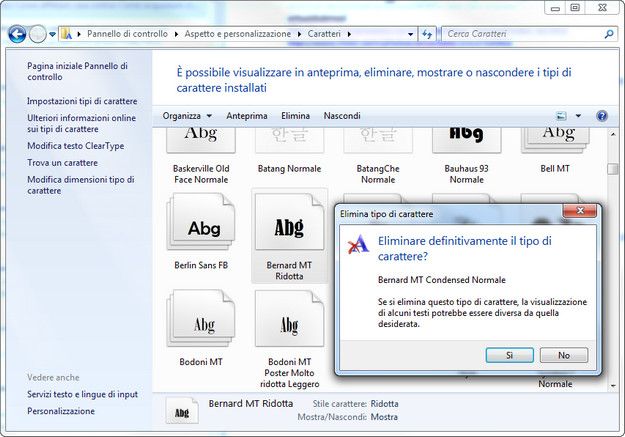Select the BatangChe Normale font

click(x=378, y=157)
